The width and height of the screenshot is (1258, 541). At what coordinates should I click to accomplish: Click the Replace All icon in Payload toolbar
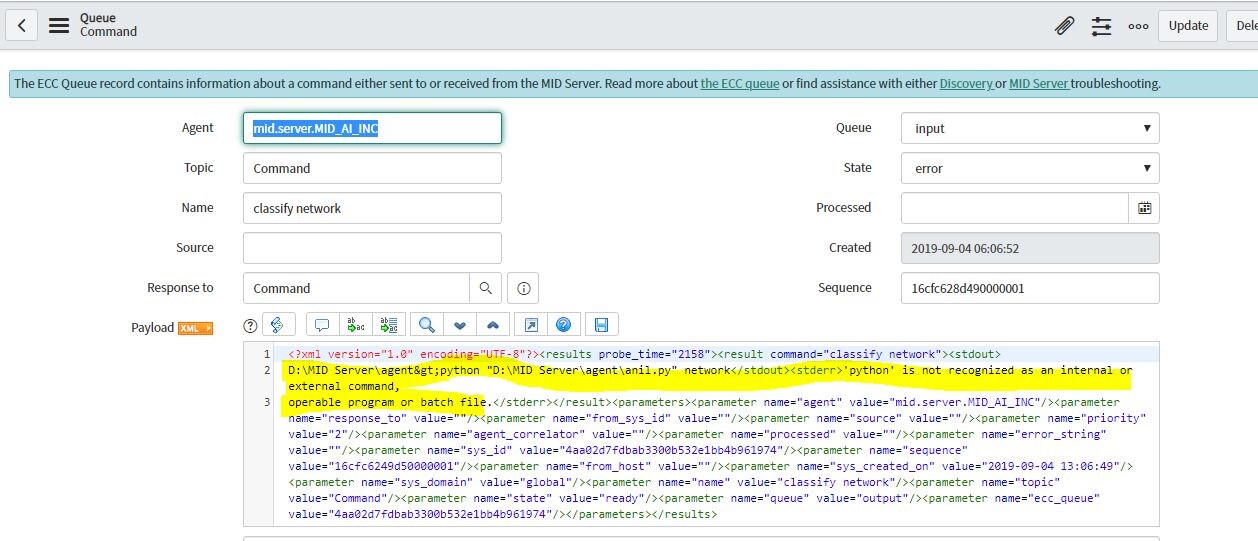(x=387, y=325)
